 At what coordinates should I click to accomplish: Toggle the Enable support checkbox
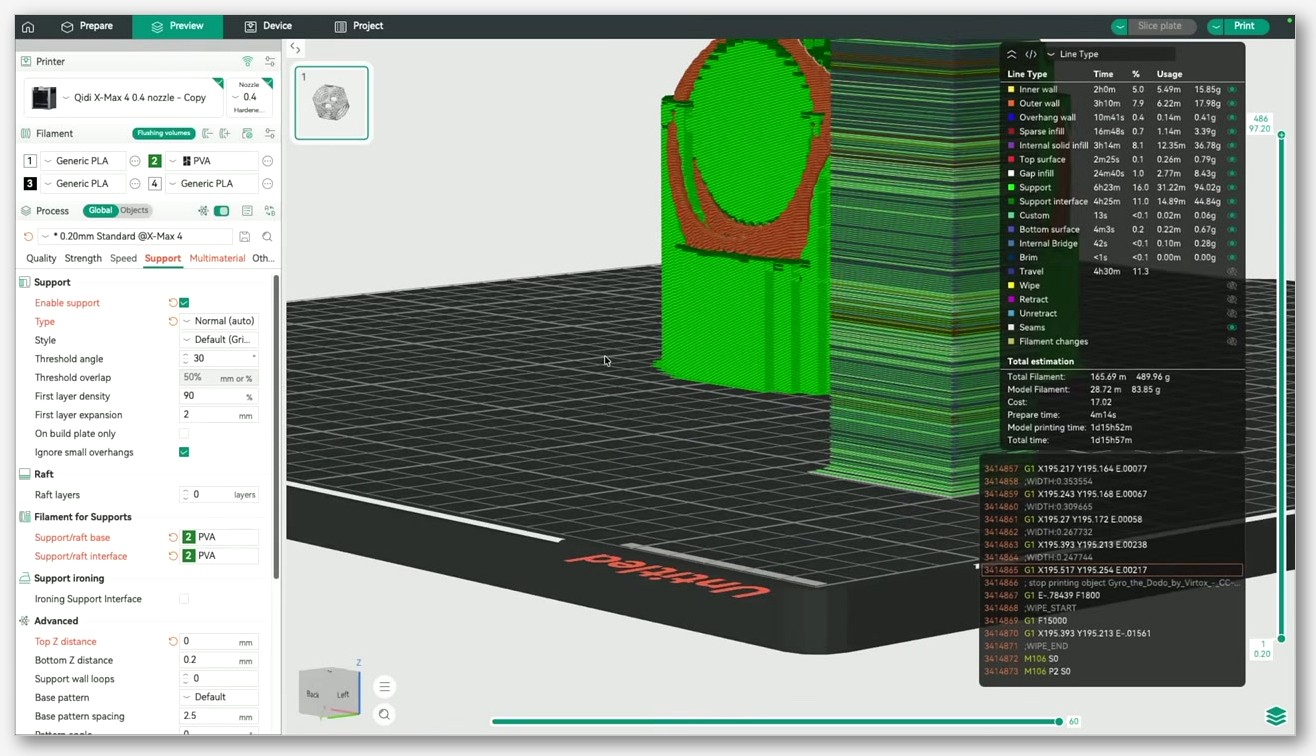tap(184, 303)
